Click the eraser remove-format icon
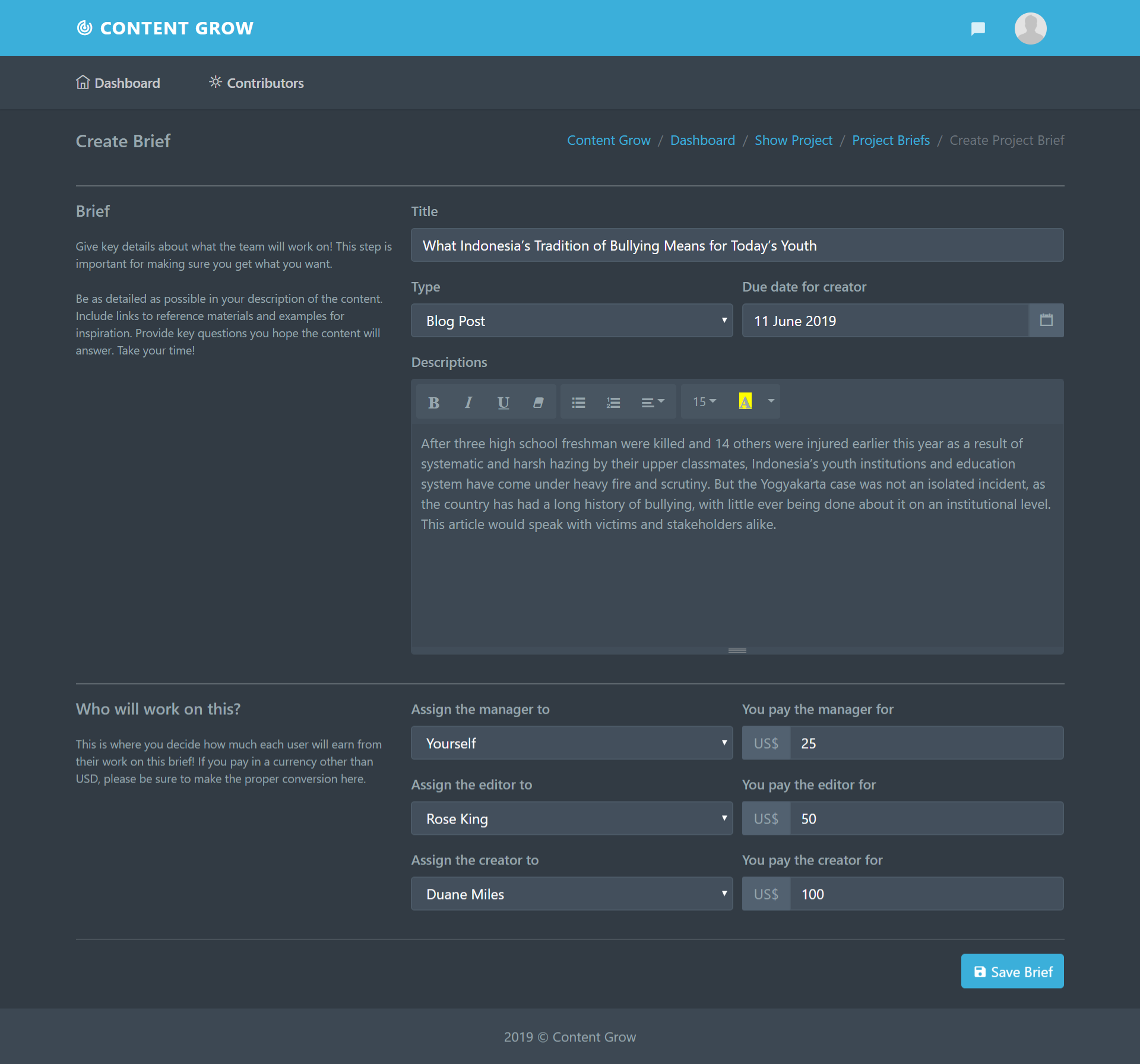The width and height of the screenshot is (1140, 1064). [x=538, y=403]
